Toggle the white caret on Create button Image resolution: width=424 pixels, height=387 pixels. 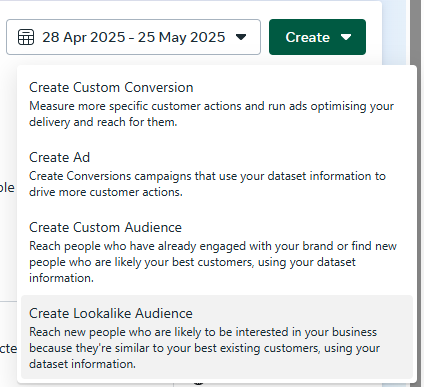pyautogui.click(x=346, y=37)
